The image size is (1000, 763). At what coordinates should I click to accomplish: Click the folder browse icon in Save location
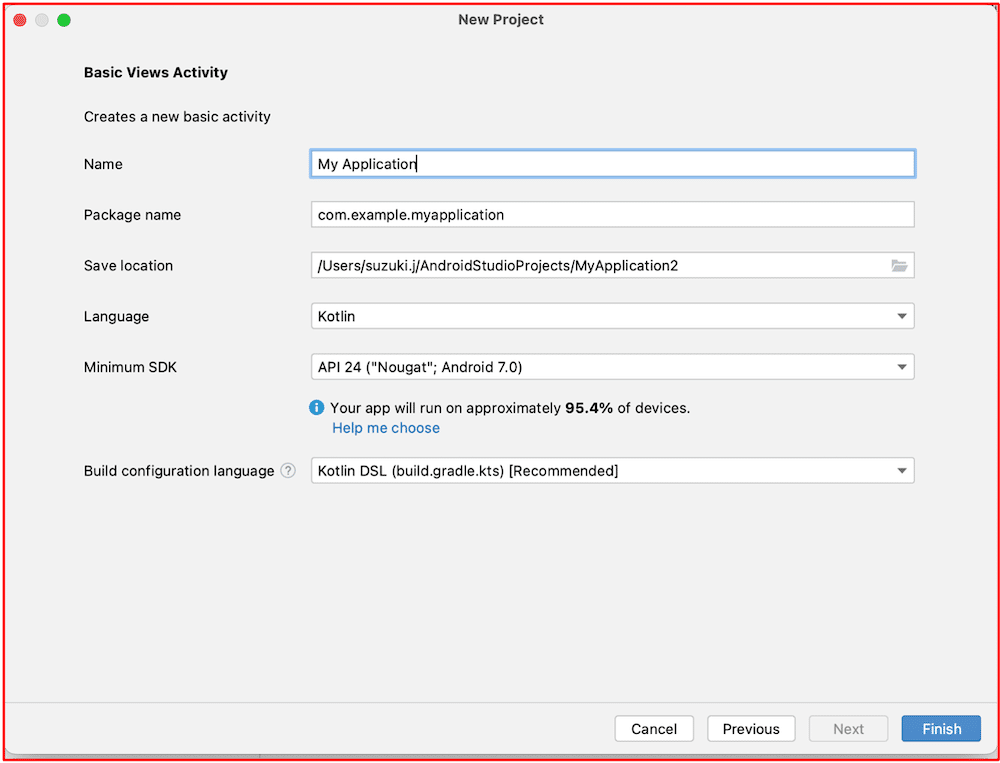(x=899, y=266)
